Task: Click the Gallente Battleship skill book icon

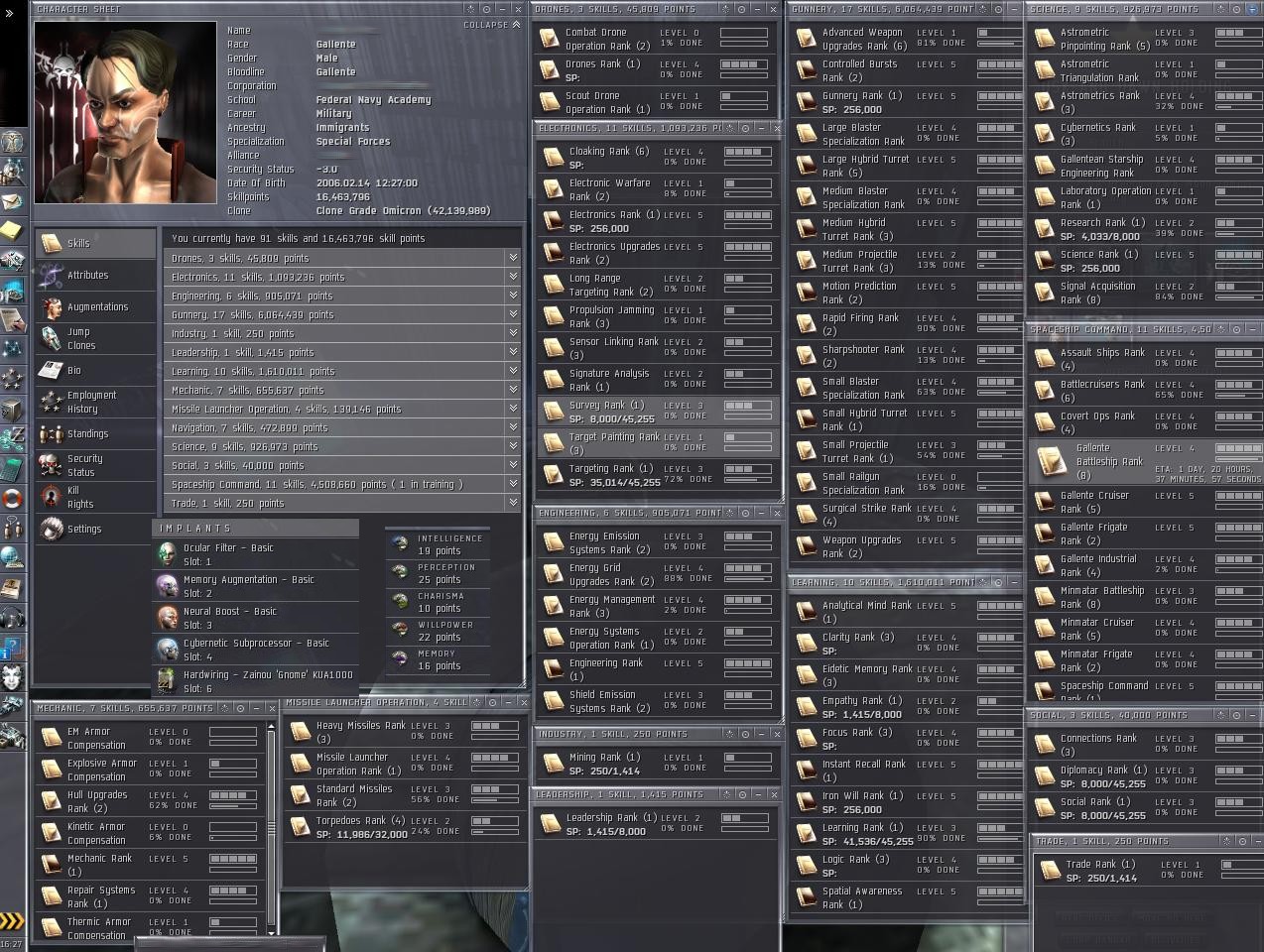Action: click(x=1051, y=461)
